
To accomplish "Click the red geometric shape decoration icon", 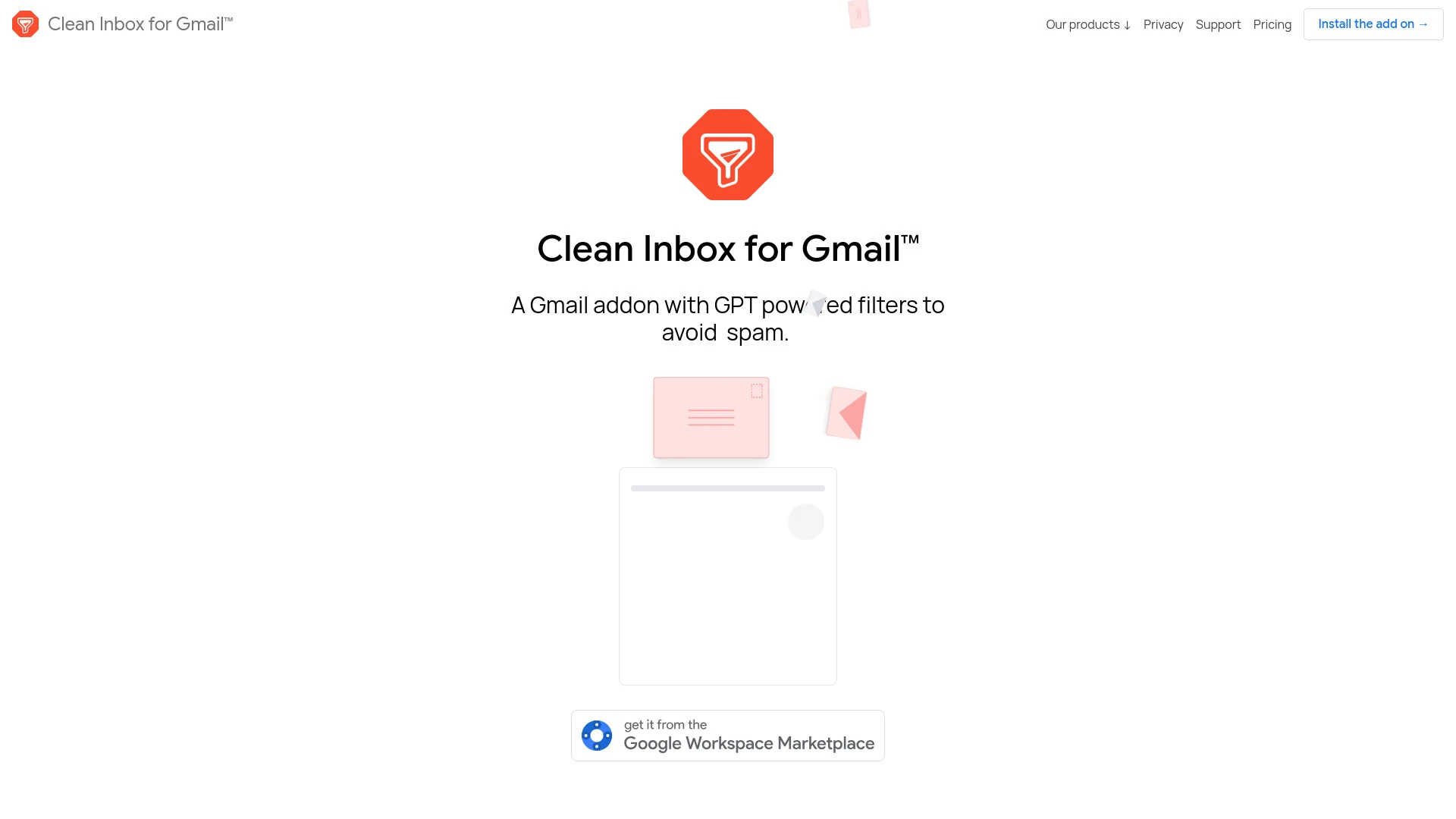I will (844, 411).
